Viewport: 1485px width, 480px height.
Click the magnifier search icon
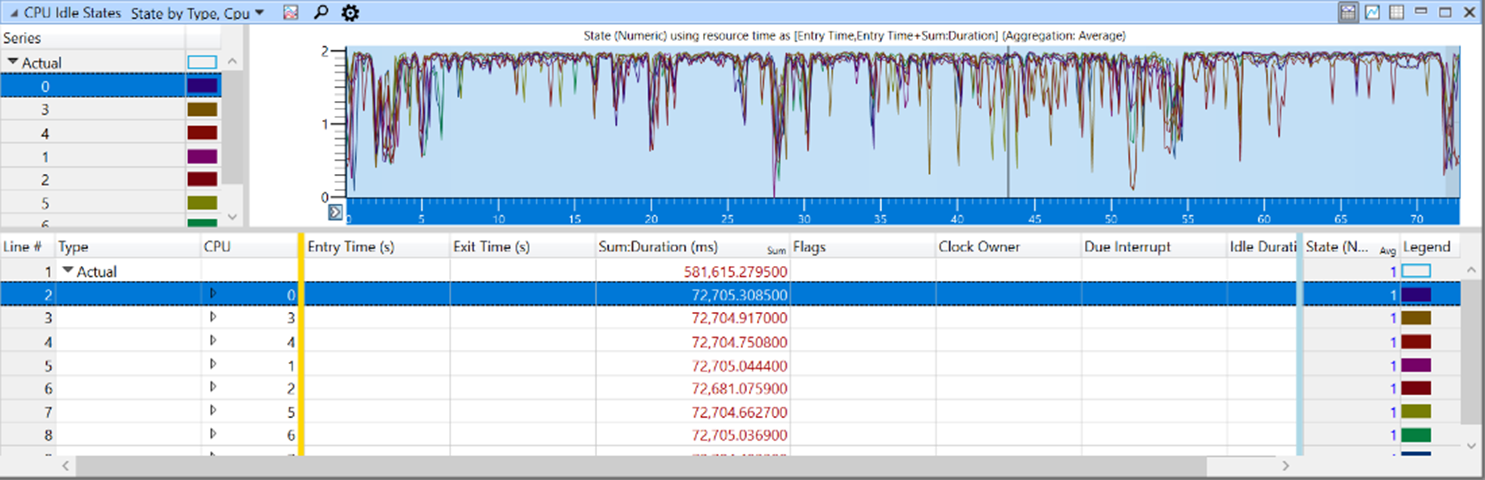(320, 13)
